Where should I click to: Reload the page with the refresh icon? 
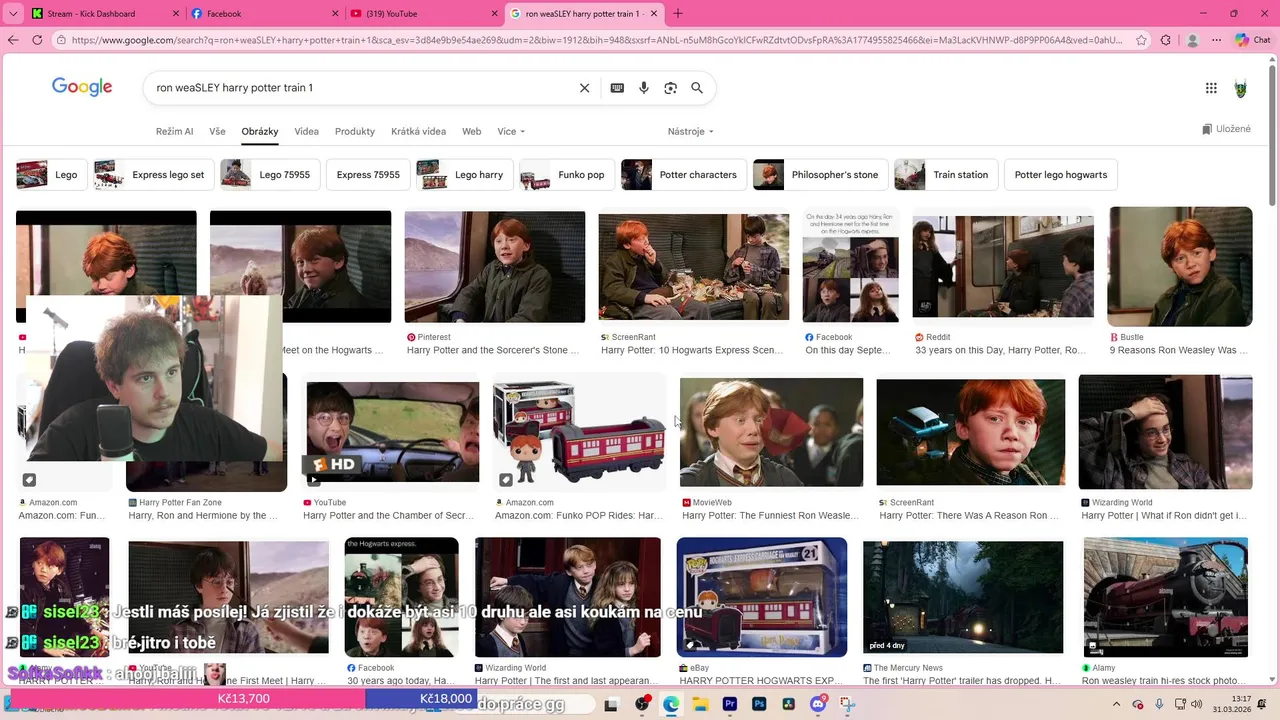point(37,40)
